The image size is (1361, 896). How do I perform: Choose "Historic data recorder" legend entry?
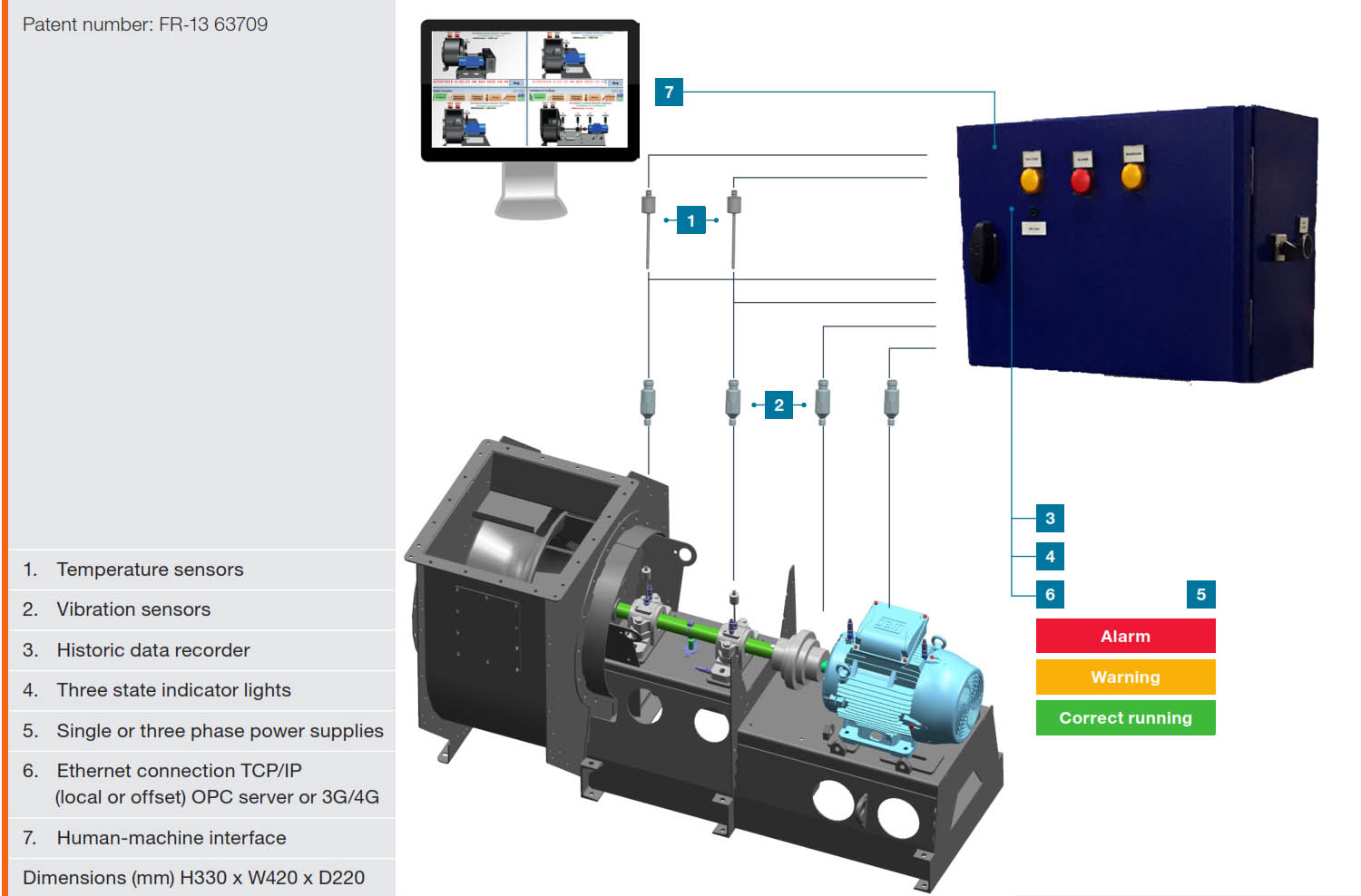pos(152,650)
